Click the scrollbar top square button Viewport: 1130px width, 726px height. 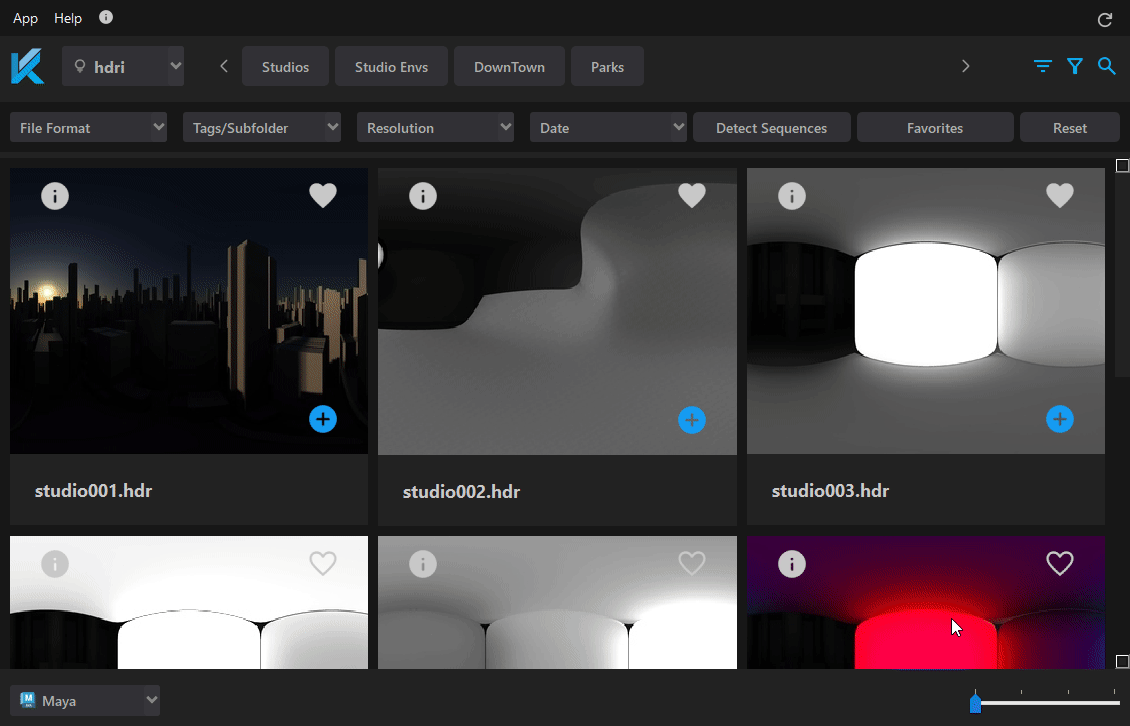pos(1122,166)
